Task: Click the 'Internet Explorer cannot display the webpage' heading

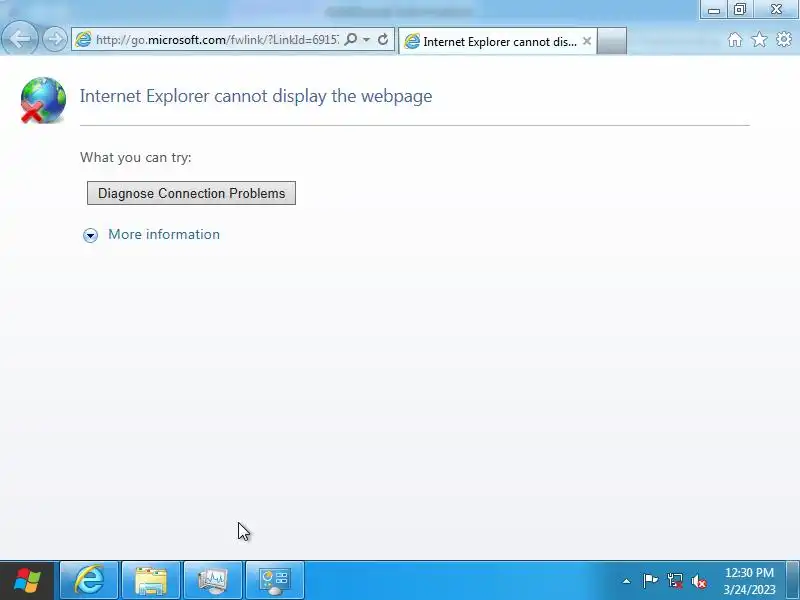Action: click(256, 96)
